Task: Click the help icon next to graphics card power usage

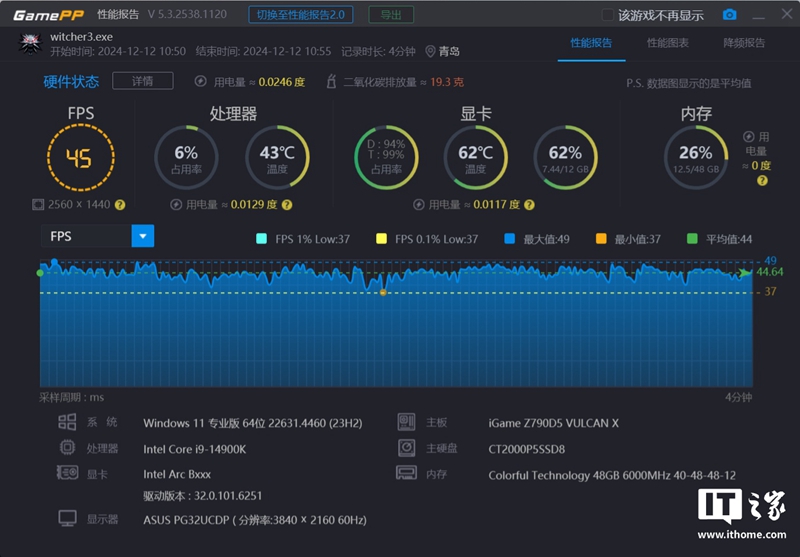Action: (x=530, y=205)
